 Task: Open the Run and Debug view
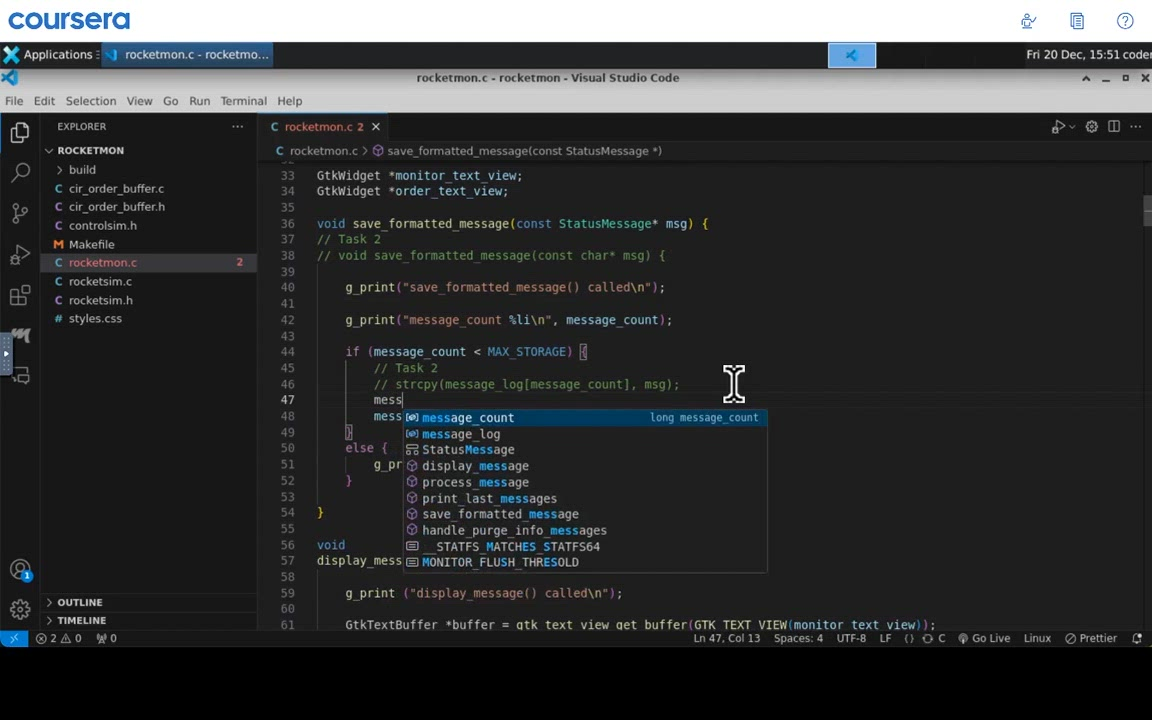pyautogui.click(x=20, y=255)
